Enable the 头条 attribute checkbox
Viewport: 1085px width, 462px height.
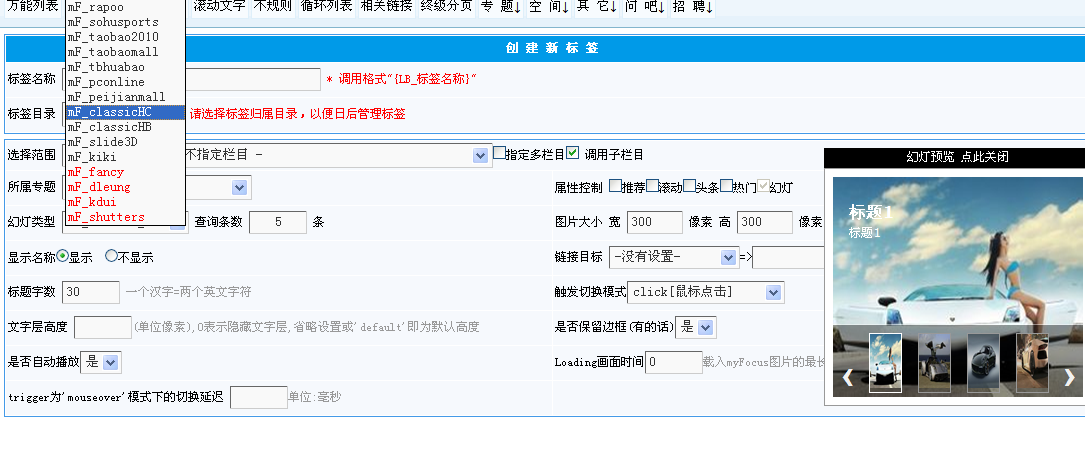[x=689, y=185]
